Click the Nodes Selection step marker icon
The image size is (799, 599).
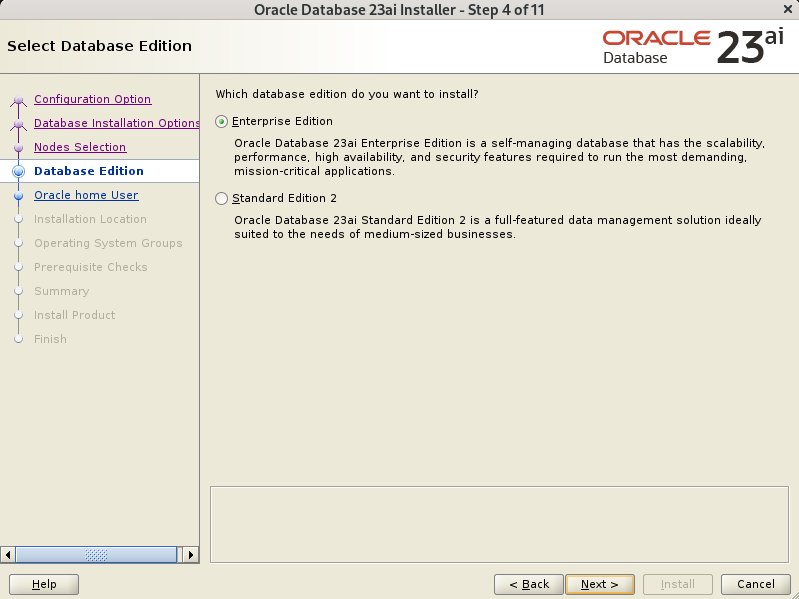18,147
